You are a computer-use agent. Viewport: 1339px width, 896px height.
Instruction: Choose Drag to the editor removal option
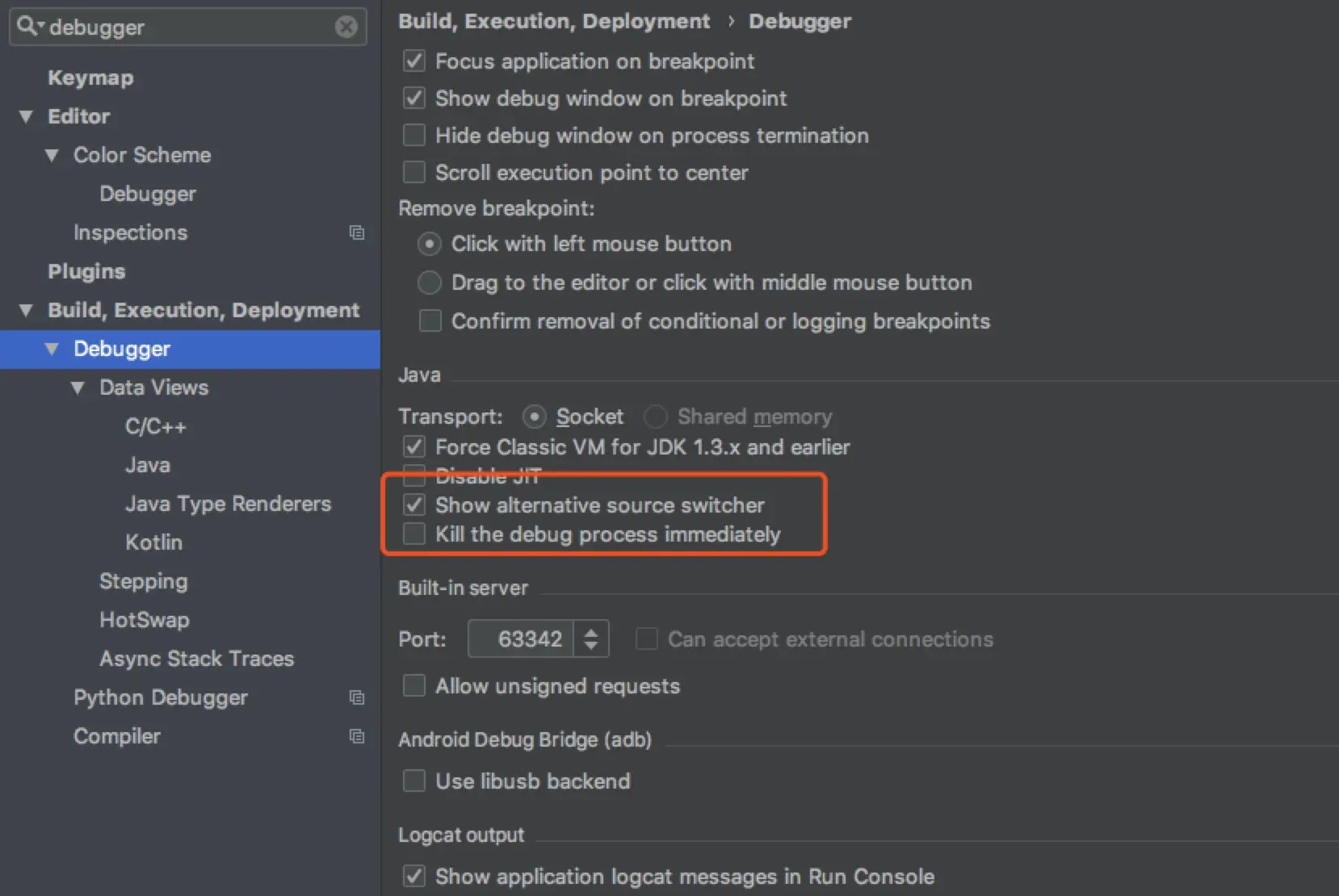[429, 283]
